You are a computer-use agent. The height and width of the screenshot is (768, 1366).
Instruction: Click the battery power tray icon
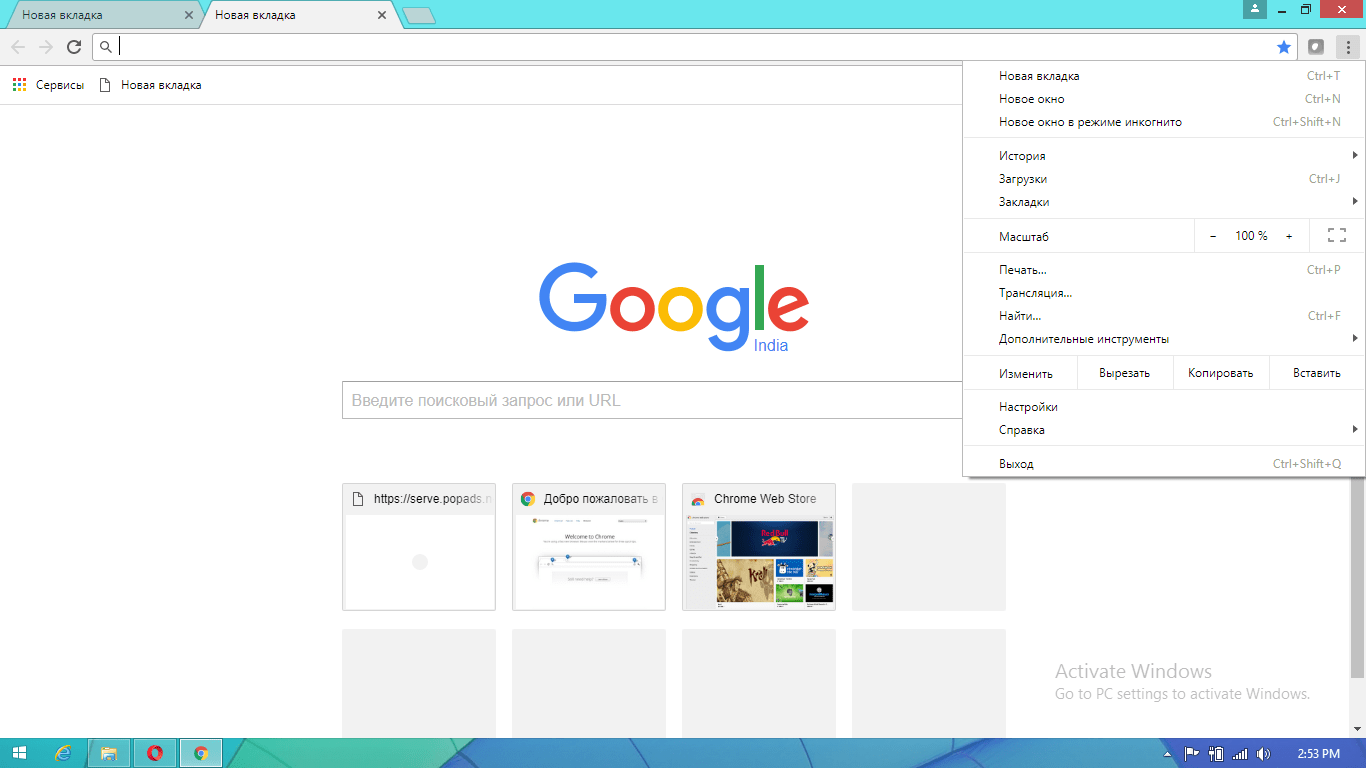point(1216,754)
